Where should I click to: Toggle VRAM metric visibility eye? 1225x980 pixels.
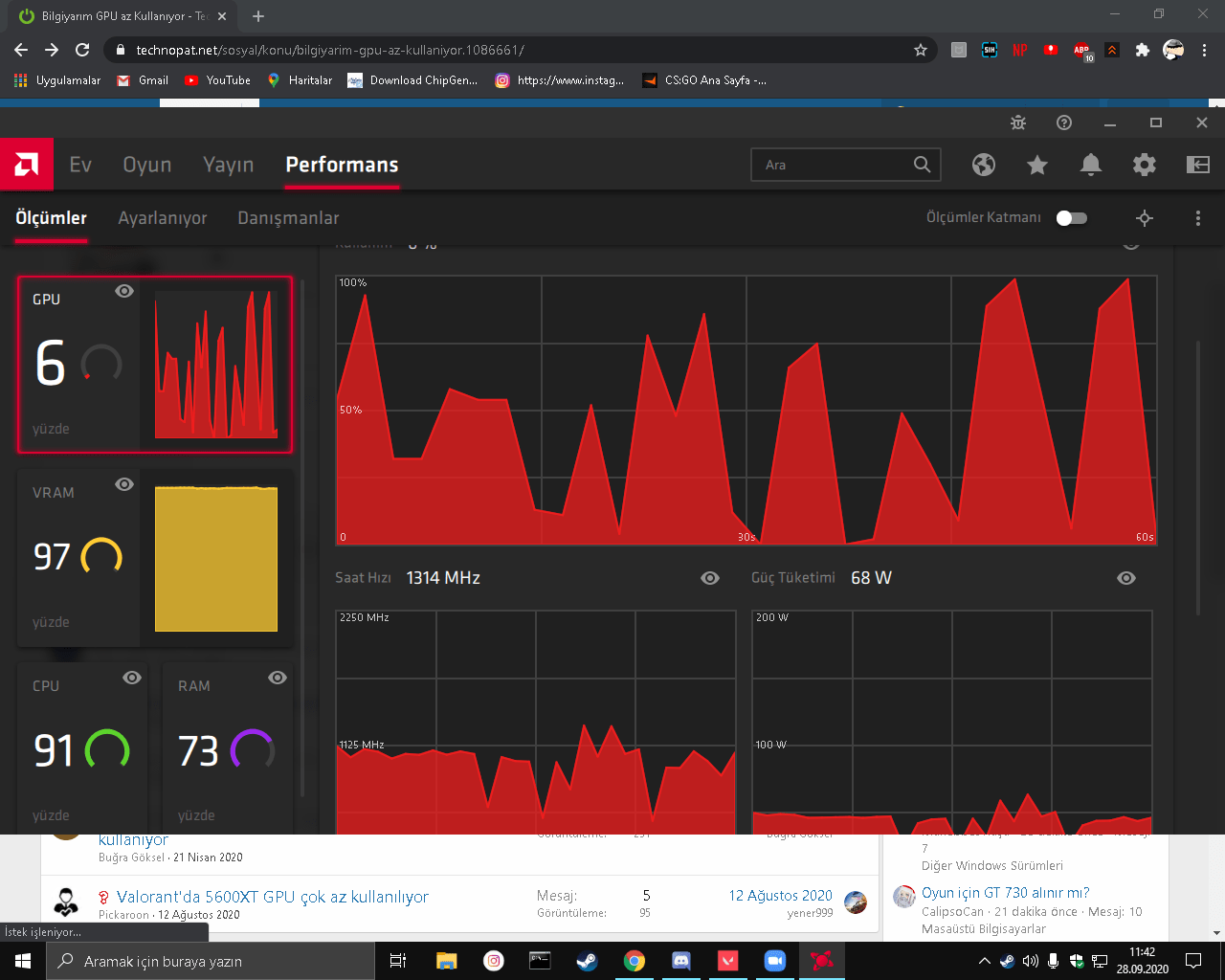click(124, 484)
